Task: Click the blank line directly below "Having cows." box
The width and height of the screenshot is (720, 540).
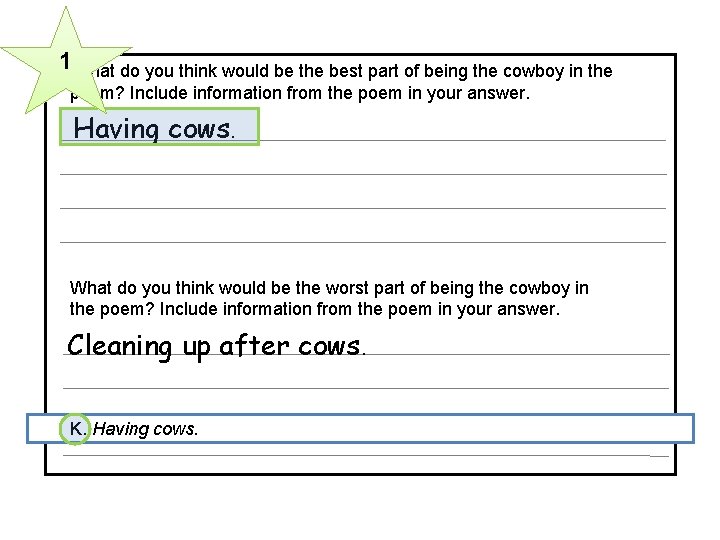Action: pyautogui.click(x=363, y=174)
